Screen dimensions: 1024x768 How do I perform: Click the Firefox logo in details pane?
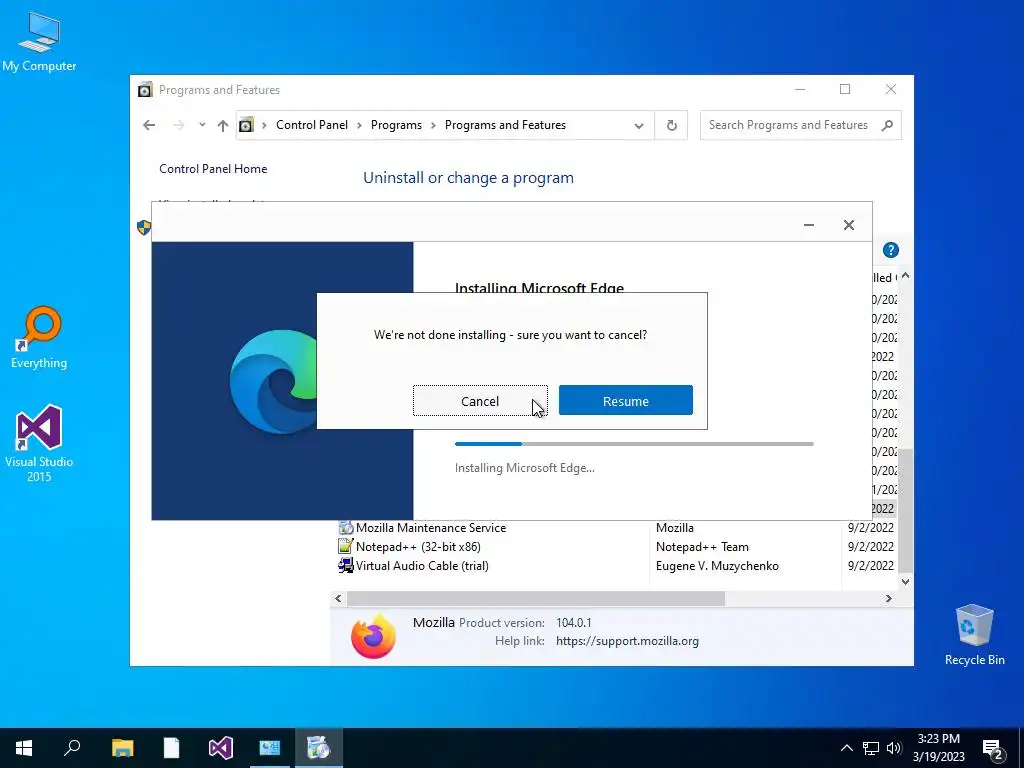click(x=374, y=635)
